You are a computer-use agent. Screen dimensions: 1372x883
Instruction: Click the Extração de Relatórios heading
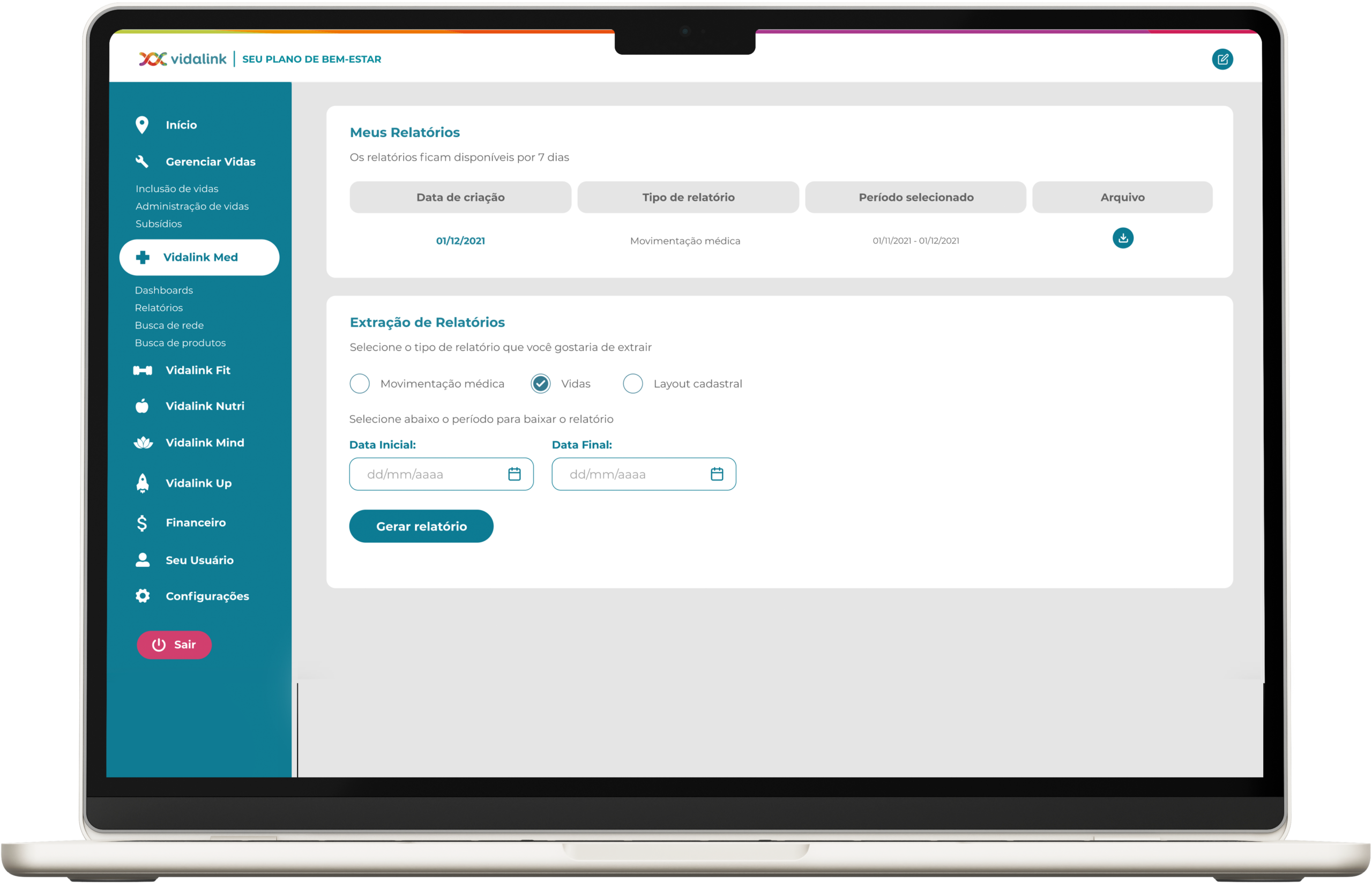click(427, 322)
